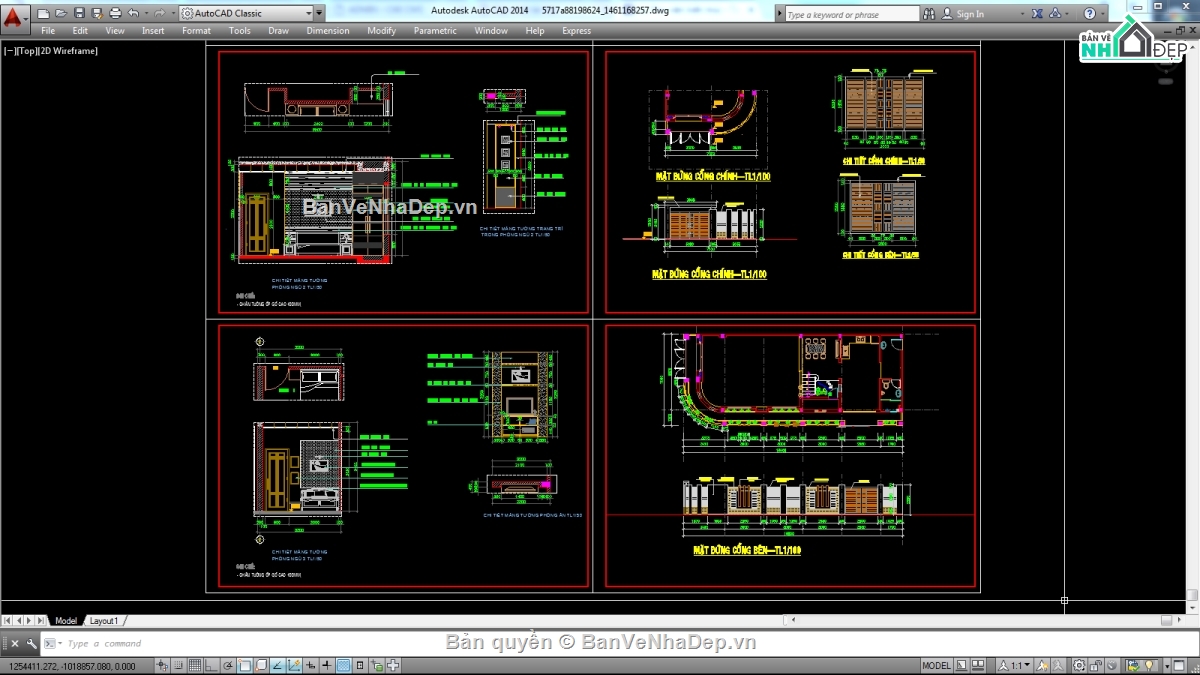Undo the last action via the Undo arrow
This screenshot has width=1200, height=675.
coord(133,14)
